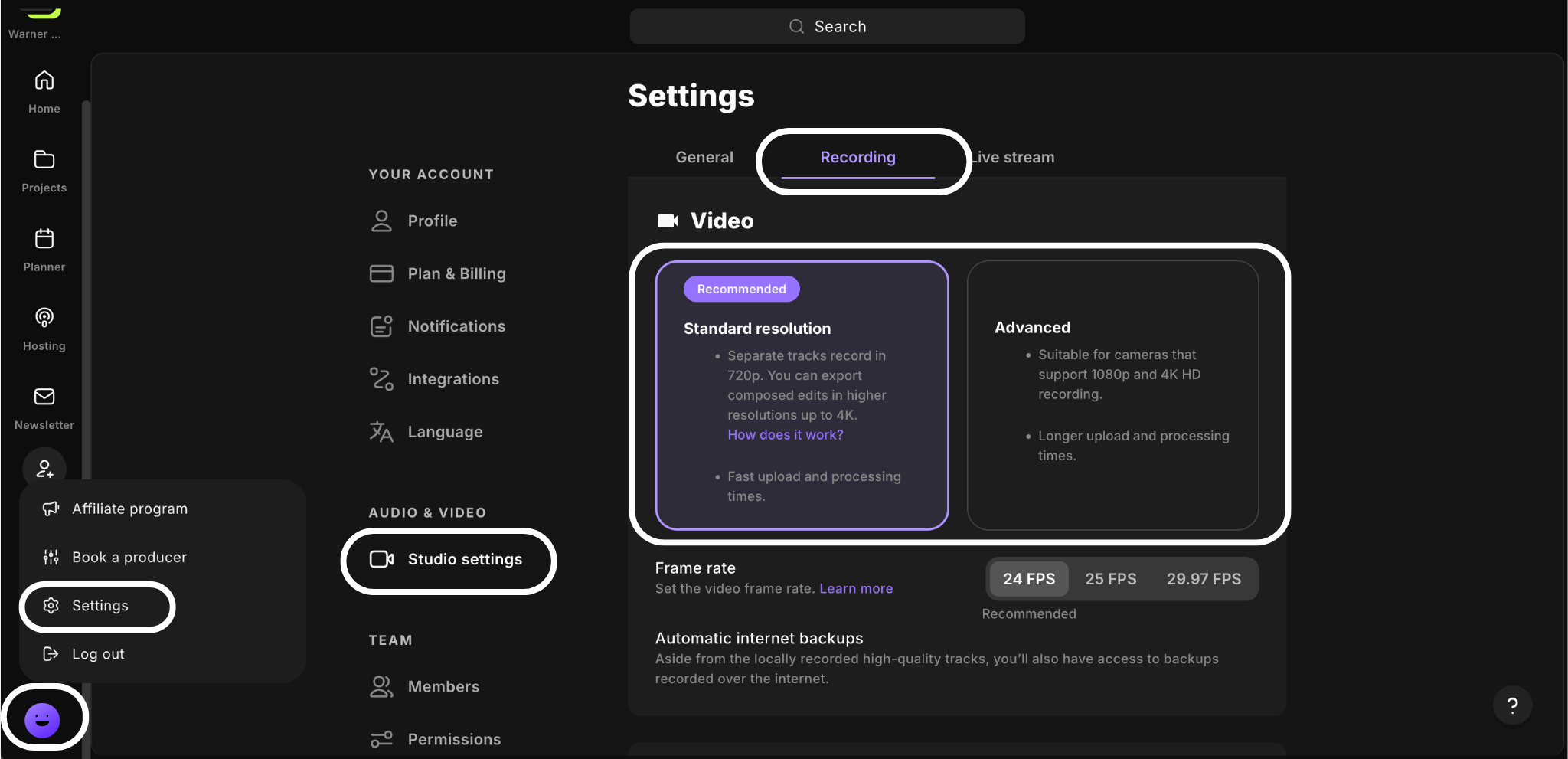Open Plan & Billing settings
Image resolution: width=1568 pixels, height=759 pixels.
click(456, 273)
